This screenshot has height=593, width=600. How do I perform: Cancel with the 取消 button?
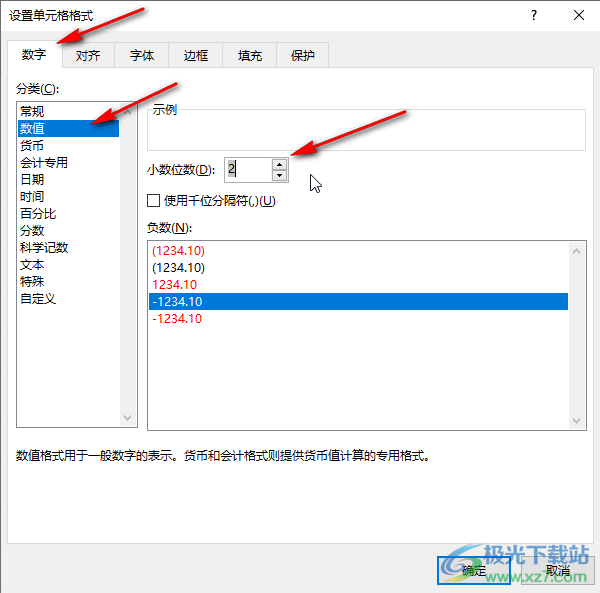click(557, 570)
